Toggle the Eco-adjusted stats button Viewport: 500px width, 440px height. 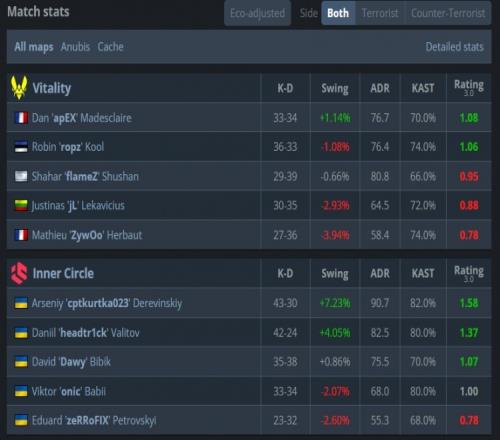pyautogui.click(x=257, y=13)
